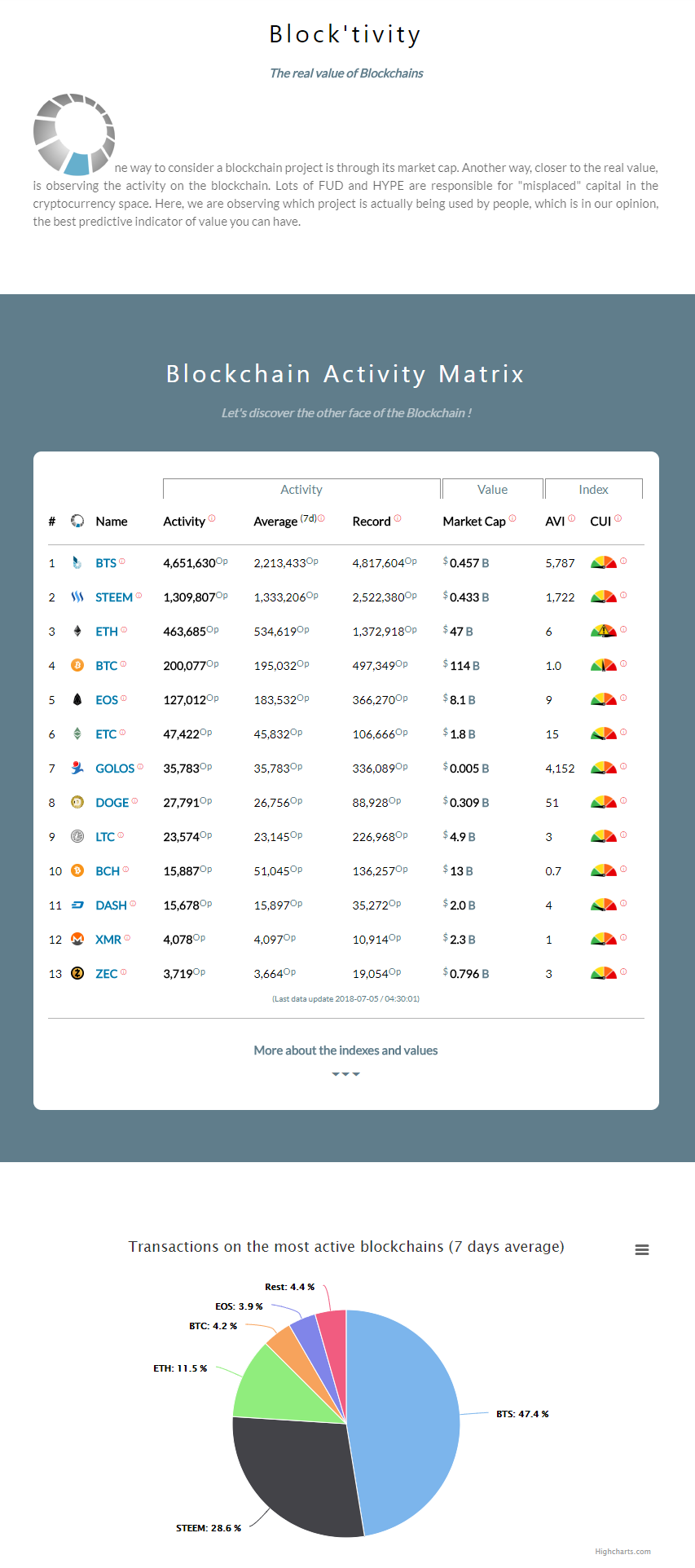Click the Record column header
The width and height of the screenshot is (695, 1568).
pyautogui.click(x=372, y=522)
